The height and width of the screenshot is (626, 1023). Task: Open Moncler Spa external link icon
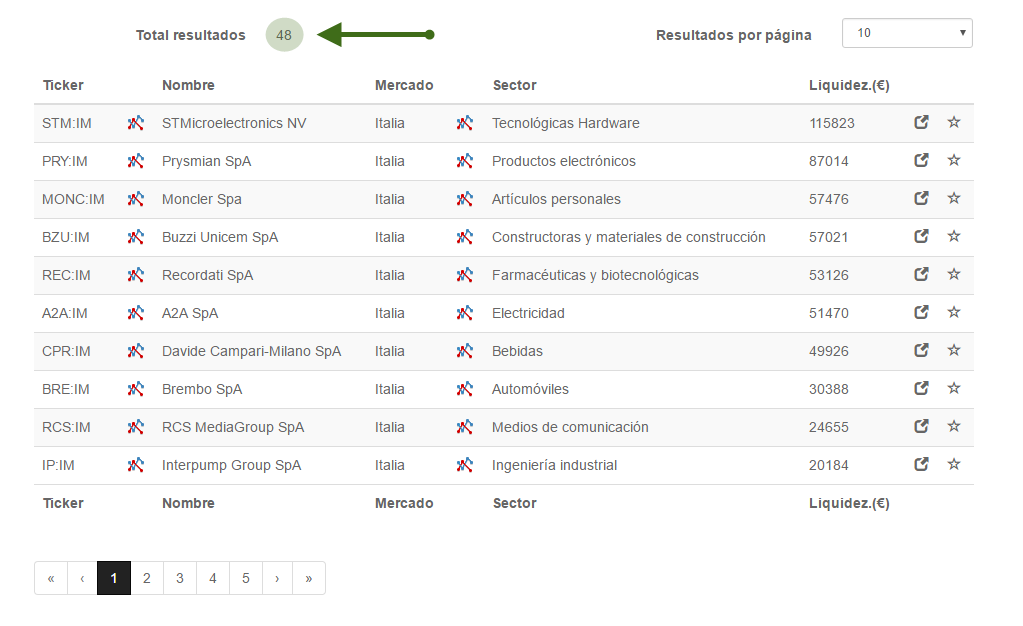click(x=921, y=198)
